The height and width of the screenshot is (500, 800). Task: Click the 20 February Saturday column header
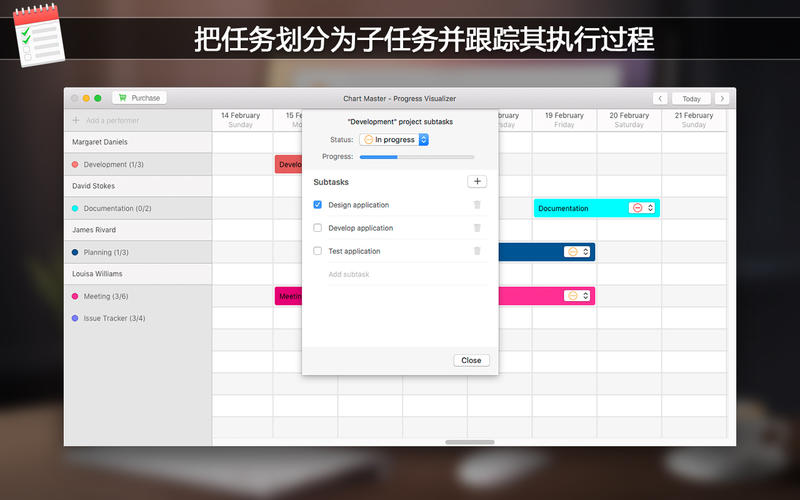(x=629, y=120)
